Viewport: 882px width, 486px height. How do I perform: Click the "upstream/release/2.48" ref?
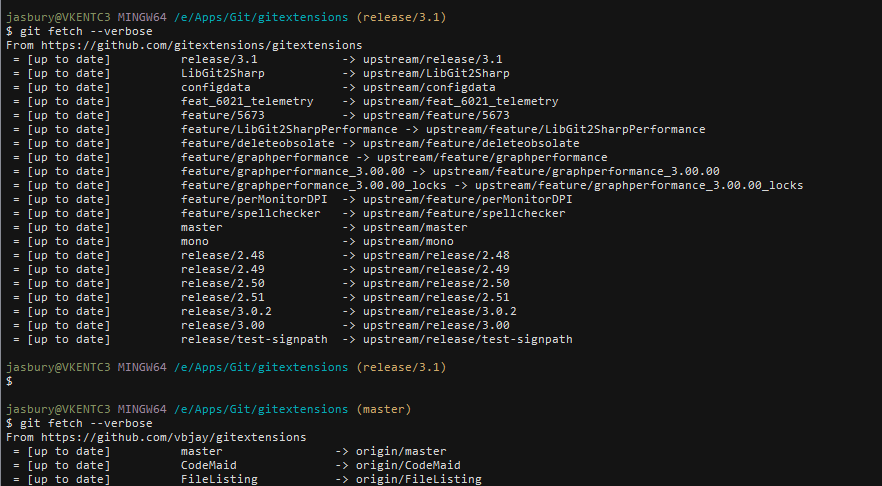(436, 255)
